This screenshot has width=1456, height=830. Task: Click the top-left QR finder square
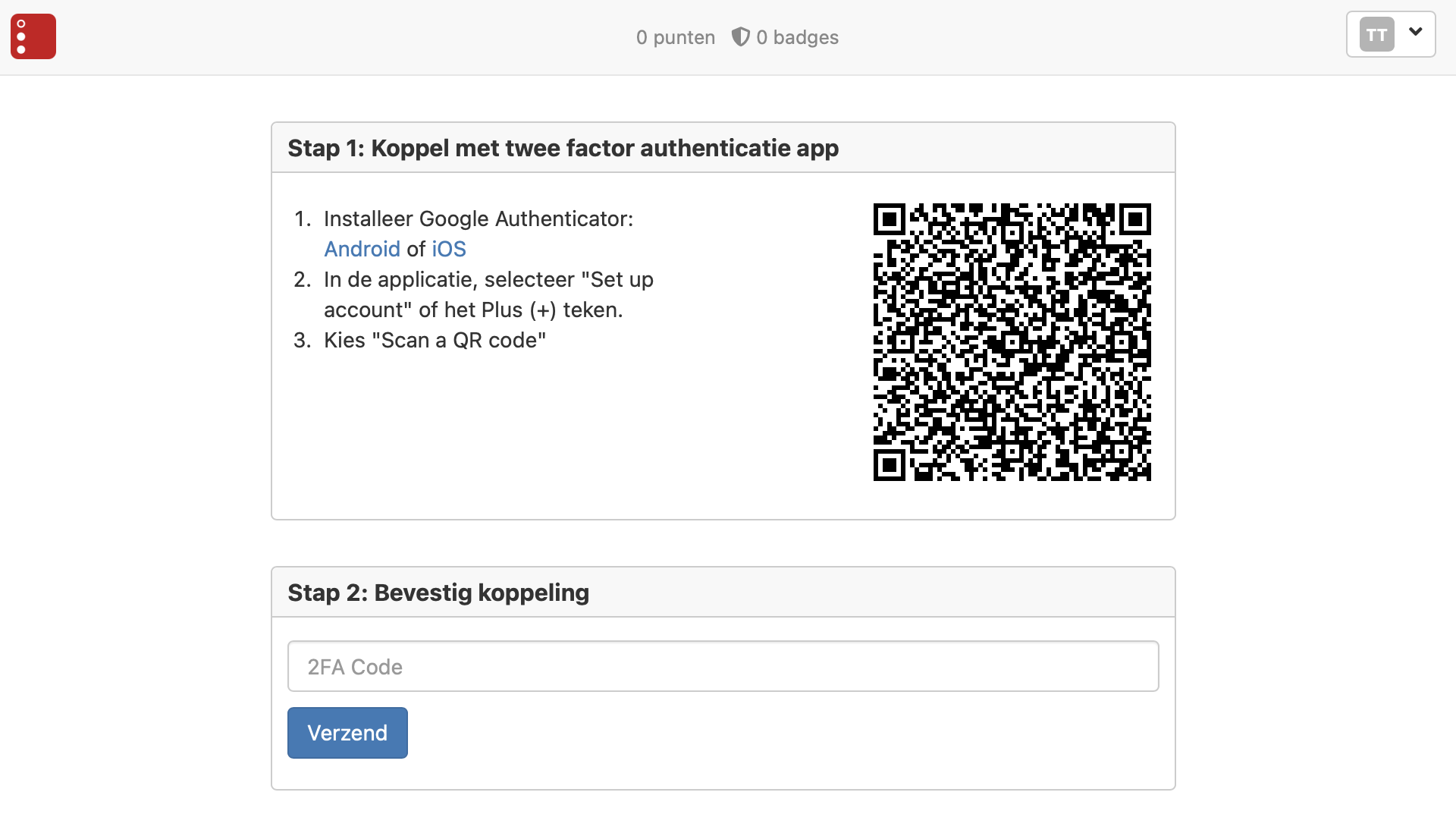(890, 219)
